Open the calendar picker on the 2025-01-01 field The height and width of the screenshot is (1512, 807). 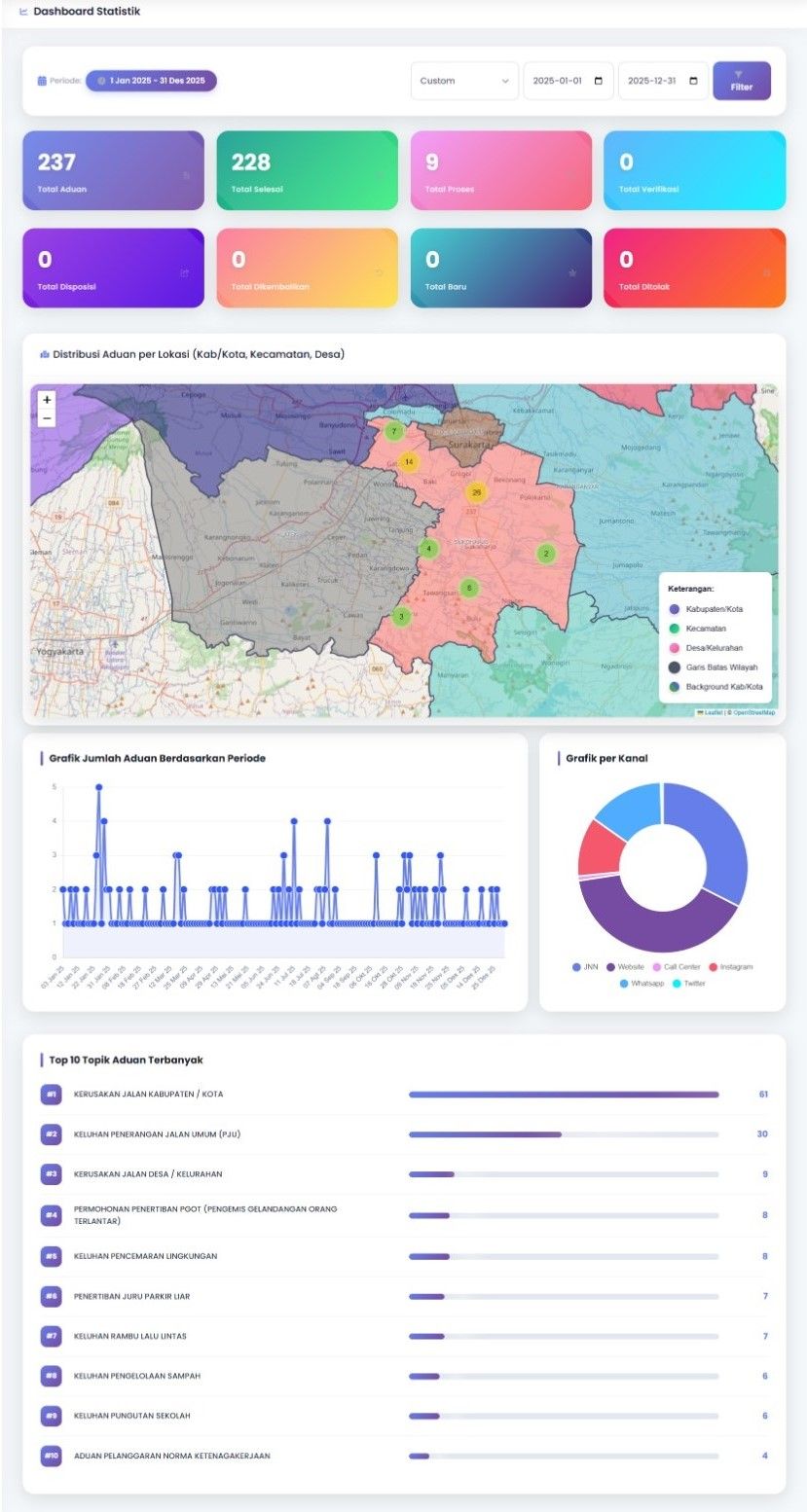[598, 81]
